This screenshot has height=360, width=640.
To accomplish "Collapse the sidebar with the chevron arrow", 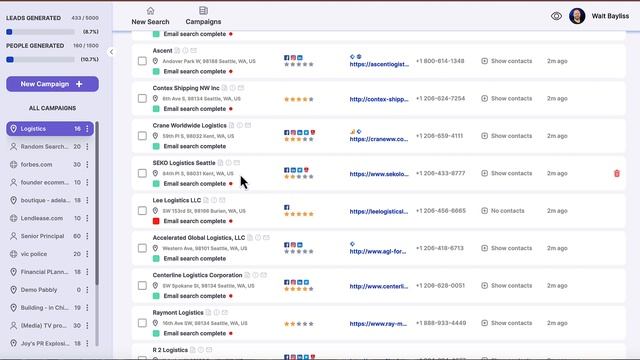I will (111, 52).
